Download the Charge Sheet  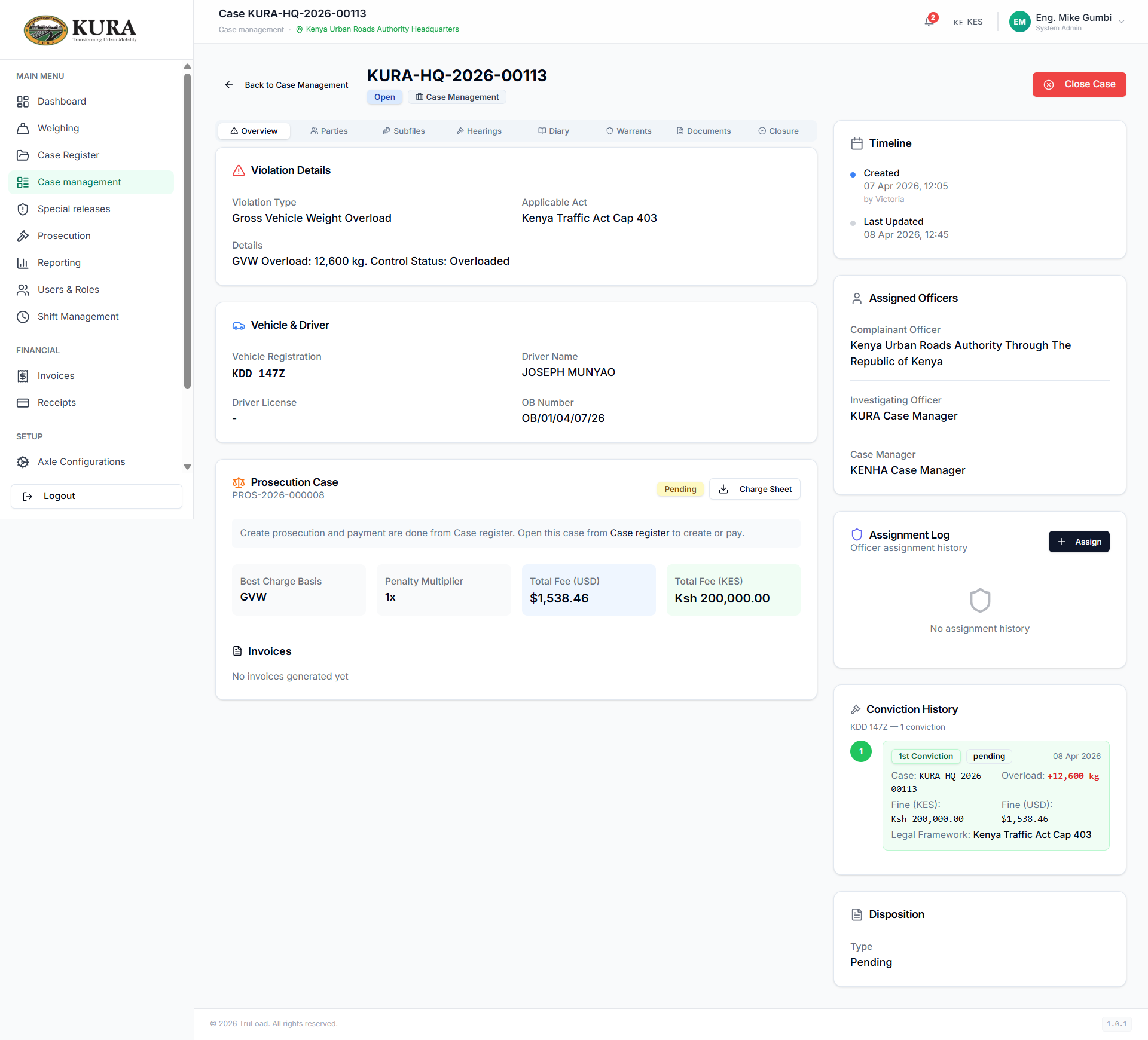click(x=755, y=490)
